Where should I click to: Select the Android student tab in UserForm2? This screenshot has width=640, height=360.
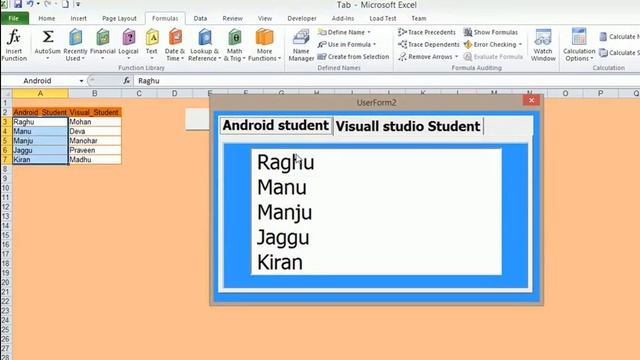pos(276,125)
